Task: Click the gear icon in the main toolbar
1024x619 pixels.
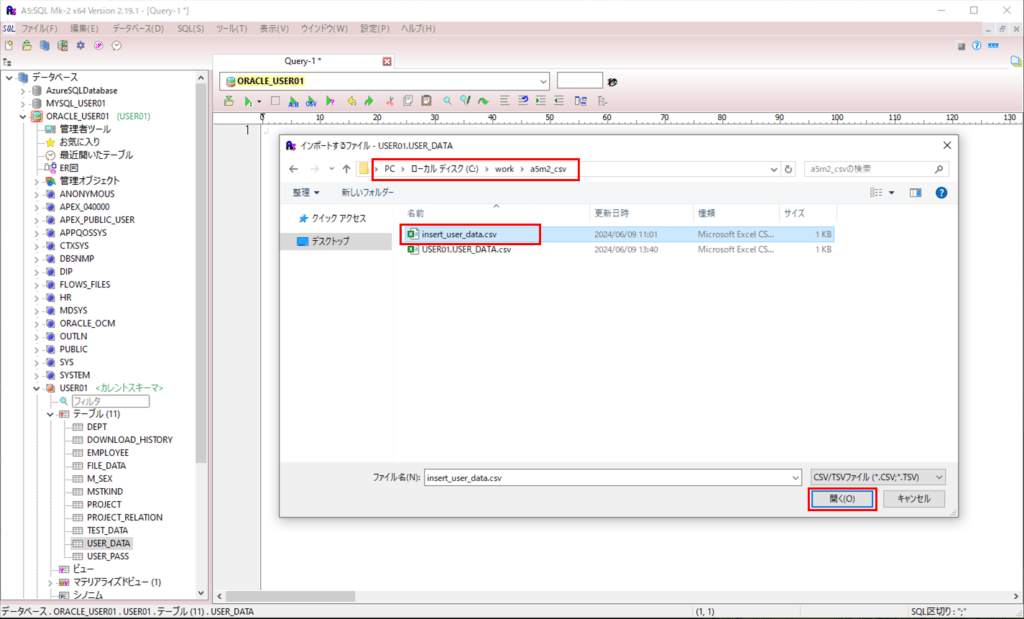Action: coord(81,45)
